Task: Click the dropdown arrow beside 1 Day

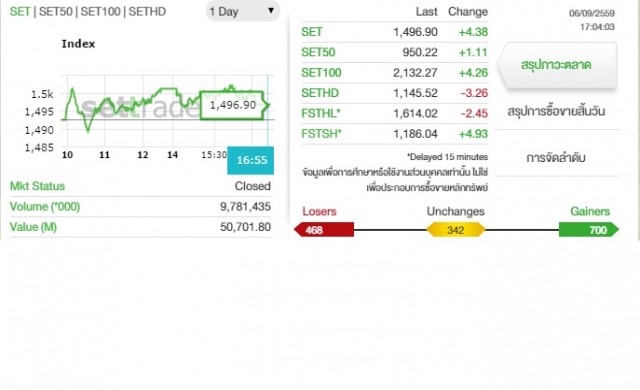Action: point(271,11)
